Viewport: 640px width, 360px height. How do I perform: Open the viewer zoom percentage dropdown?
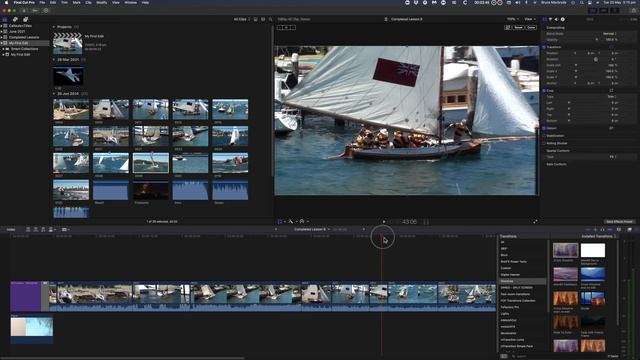513,19
